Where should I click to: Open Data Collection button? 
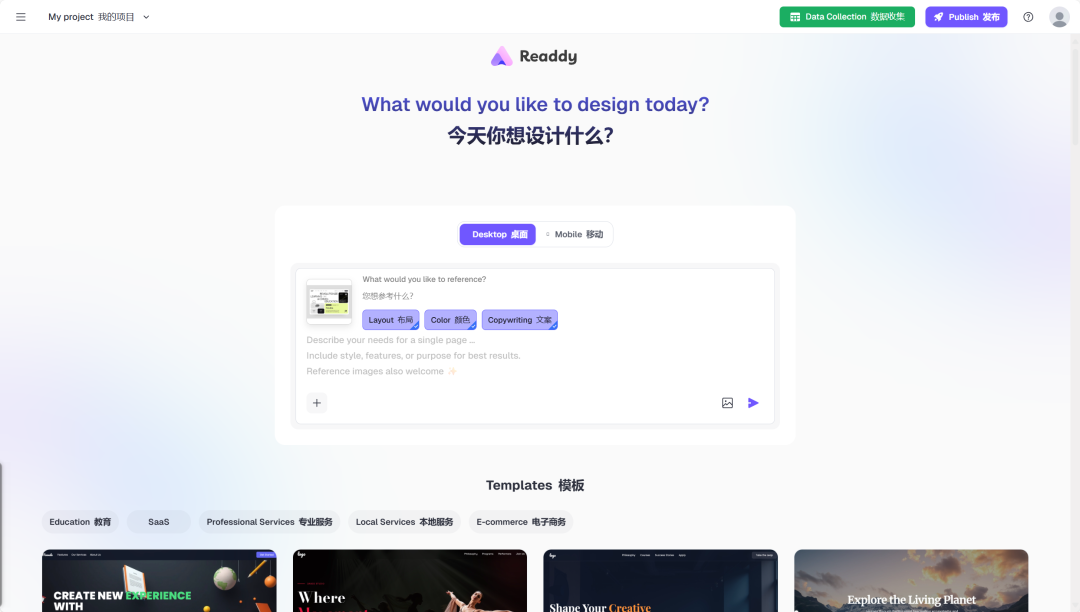coord(847,17)
